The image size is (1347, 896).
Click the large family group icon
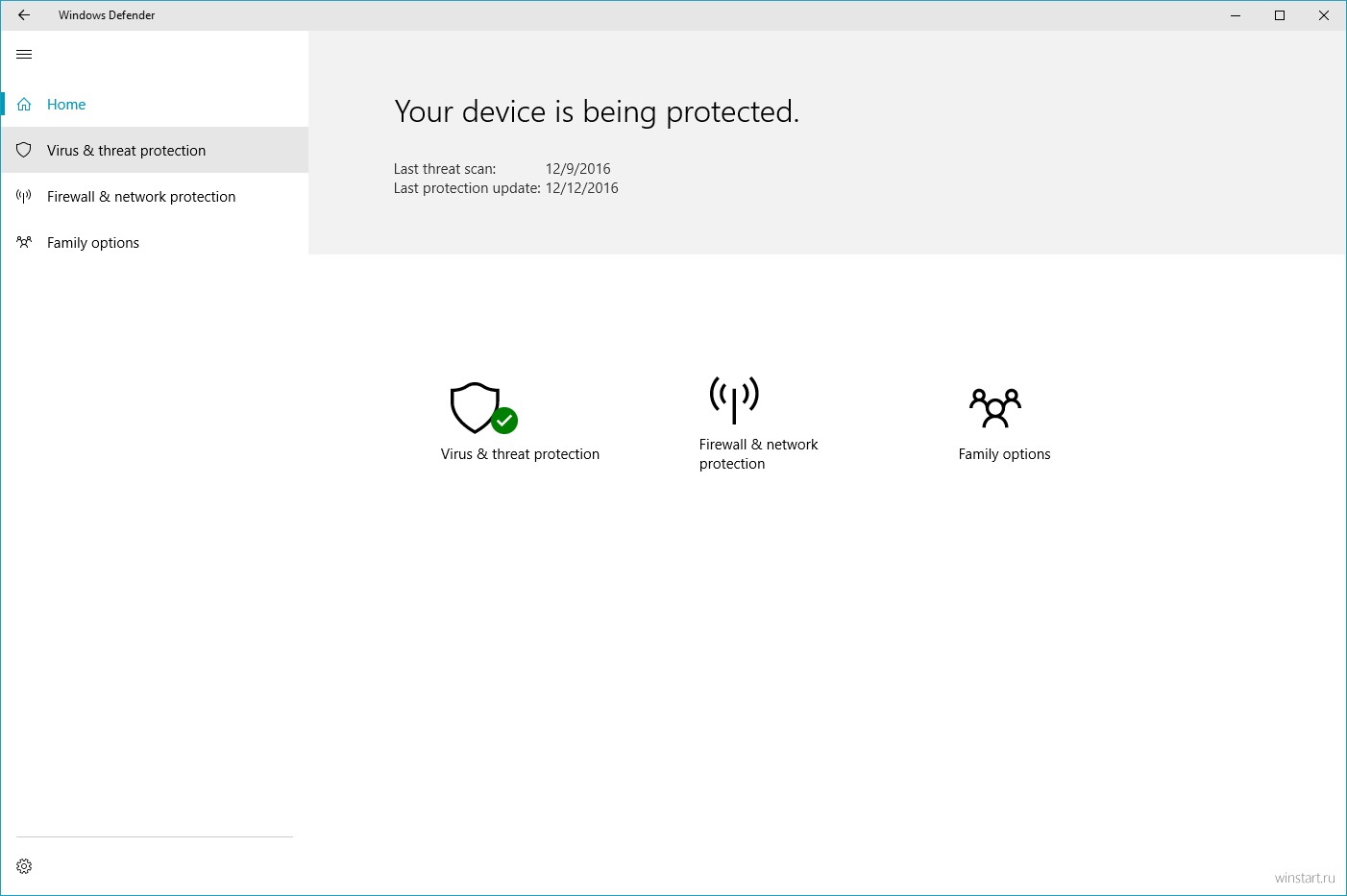coord(995,408)
